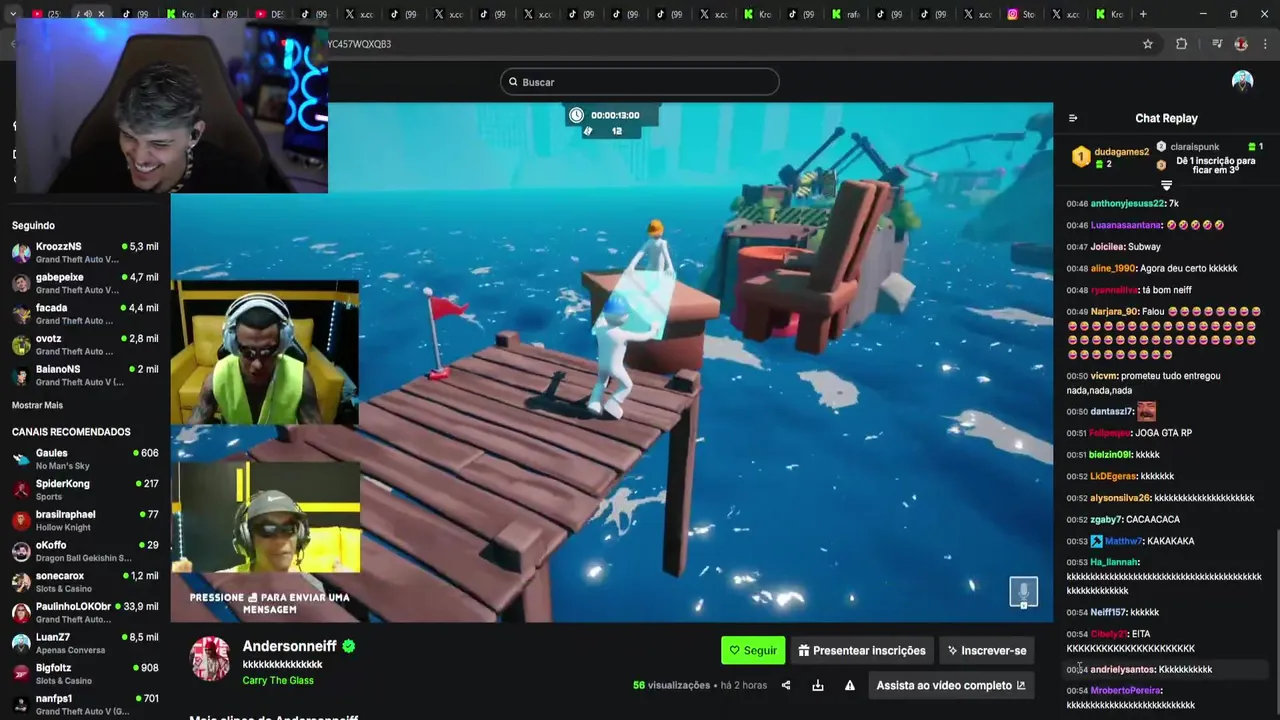This screenshot has height=720, width=1280.
Task: Click the Buscar search field
Action: click(x=640, y=82)
